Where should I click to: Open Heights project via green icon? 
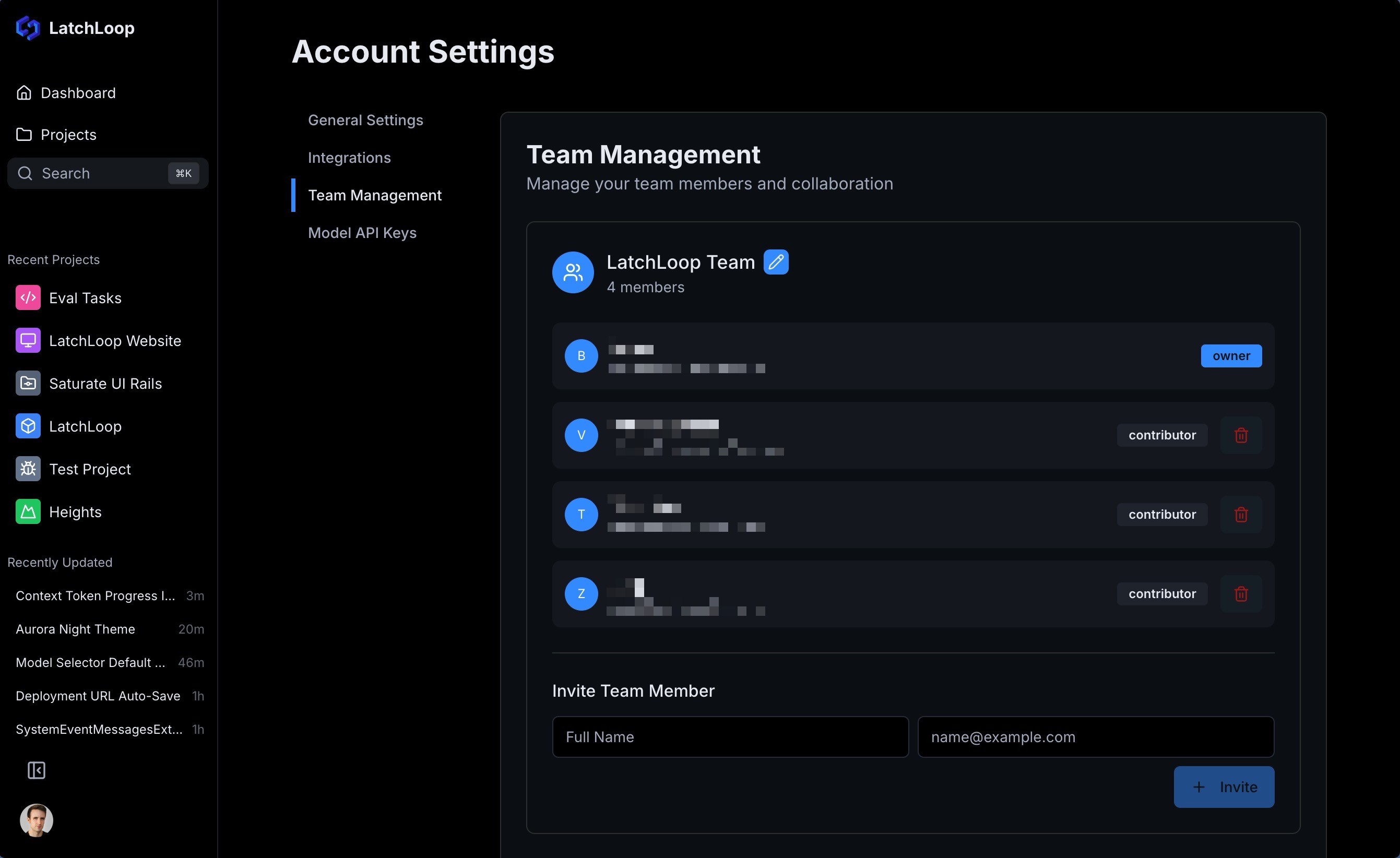[x=28, y=512]
